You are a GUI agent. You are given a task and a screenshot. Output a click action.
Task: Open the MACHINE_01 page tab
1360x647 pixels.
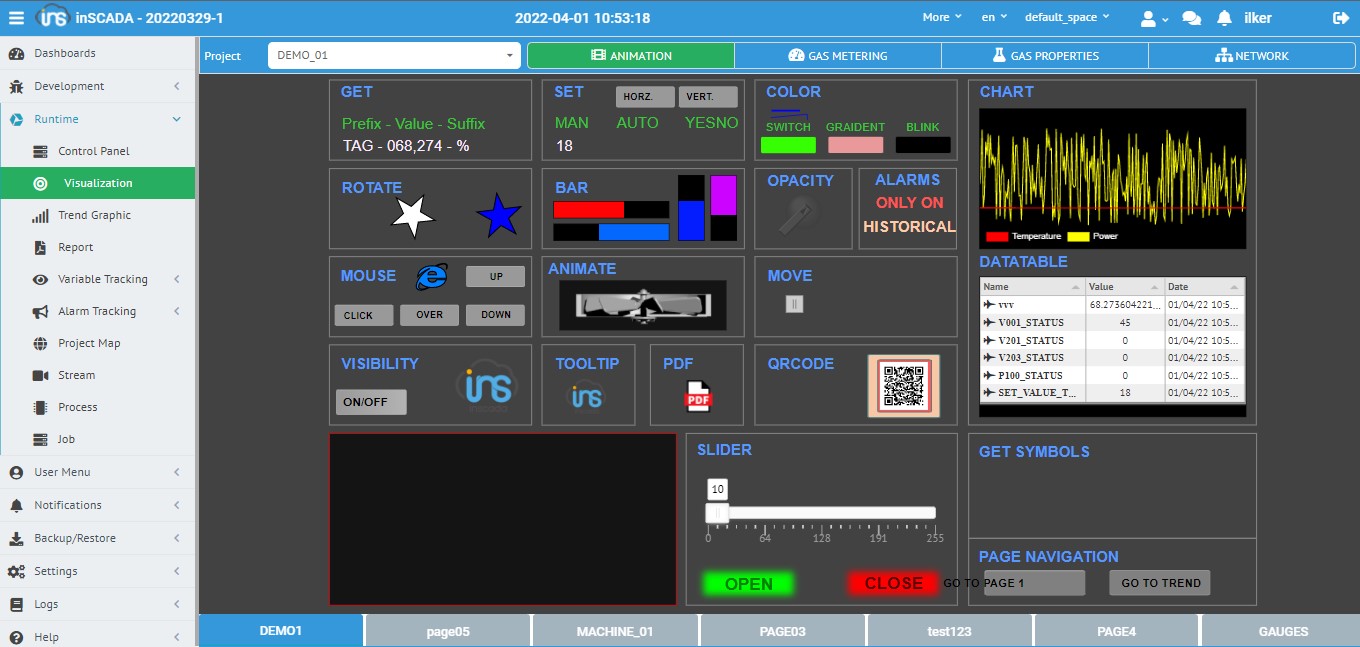[615, 631]
